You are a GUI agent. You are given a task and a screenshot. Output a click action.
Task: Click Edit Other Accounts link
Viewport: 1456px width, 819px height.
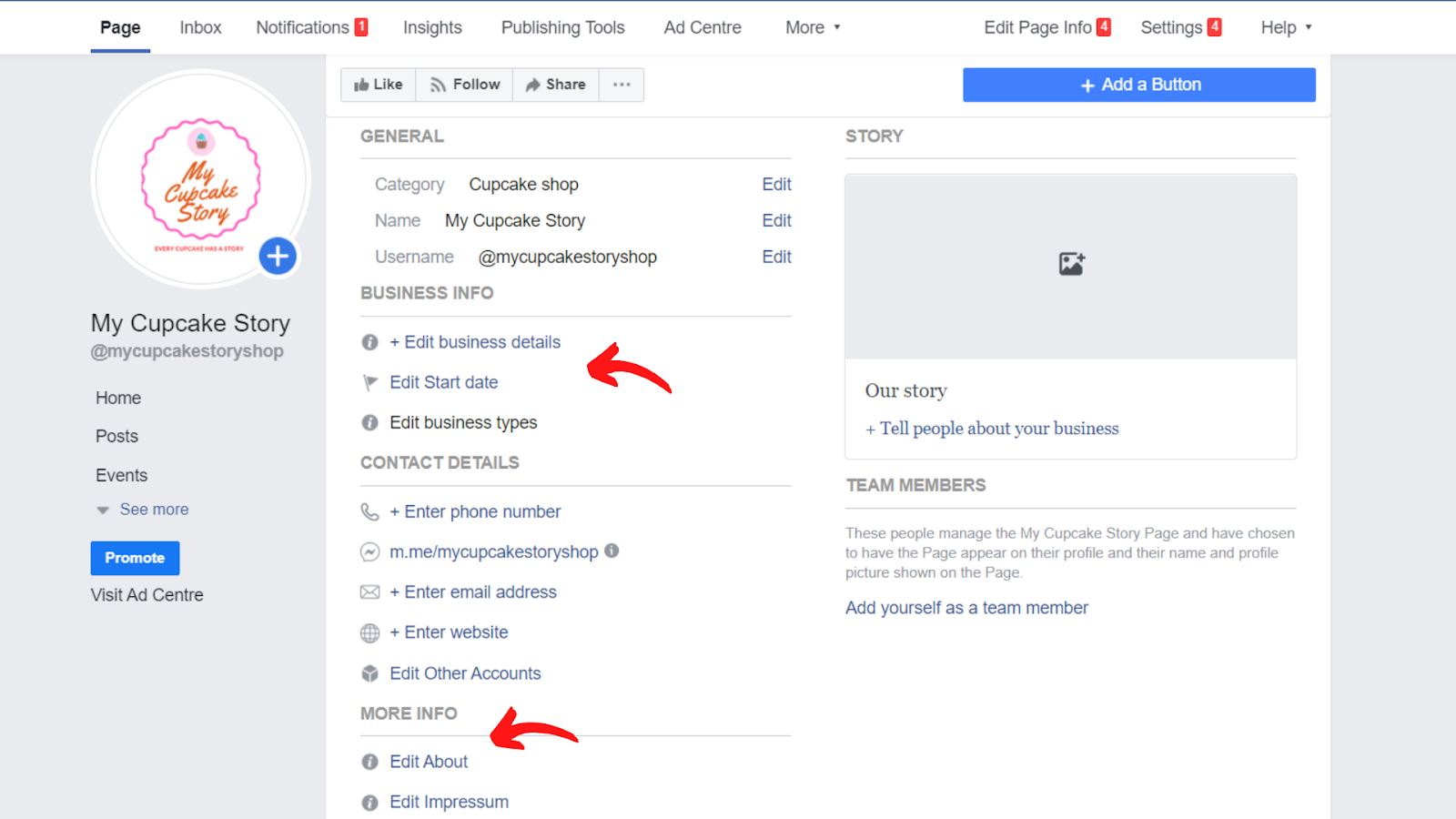point(465,673)
